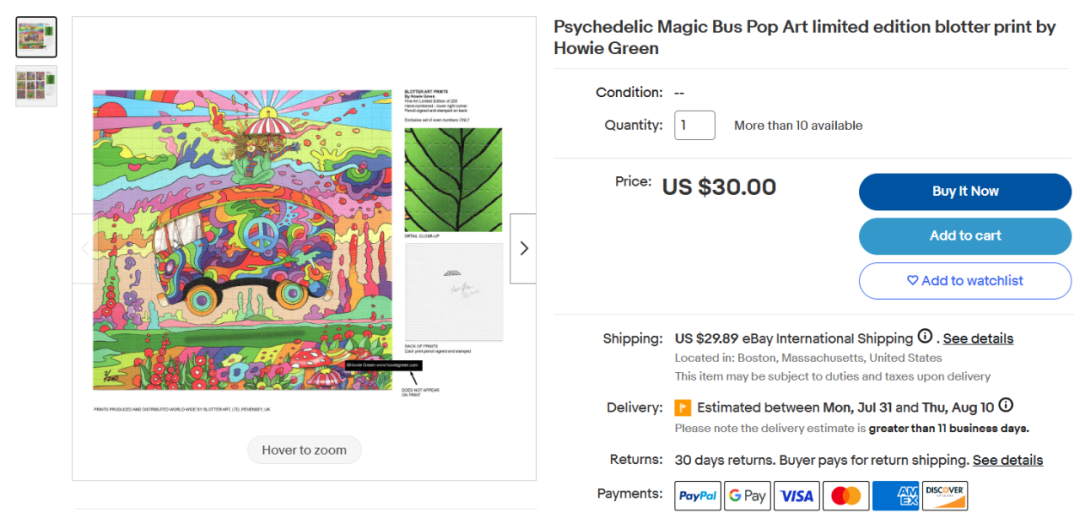Screen dimensions: 1080x513
Task: Click the delivery estimate info icon
Action: (x=1005, y=406)
